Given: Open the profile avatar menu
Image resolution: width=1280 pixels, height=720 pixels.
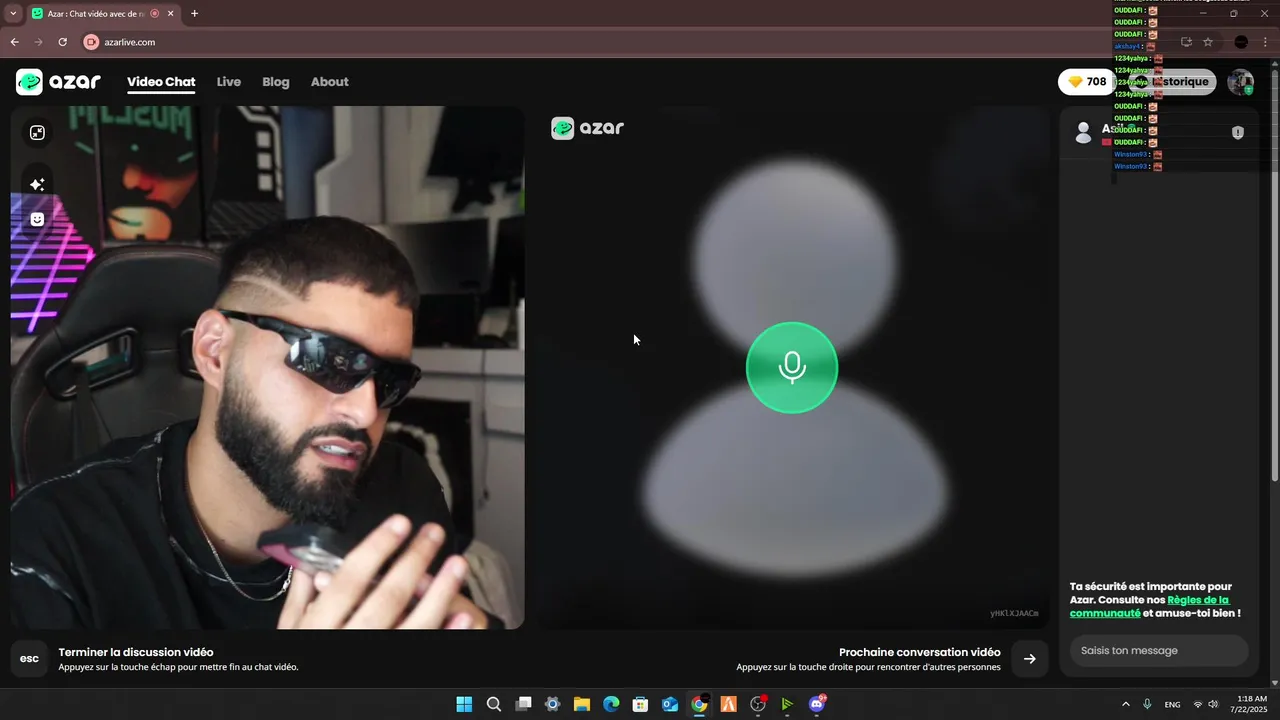Looking at the screenshot, I should [x=1241, y=82].
